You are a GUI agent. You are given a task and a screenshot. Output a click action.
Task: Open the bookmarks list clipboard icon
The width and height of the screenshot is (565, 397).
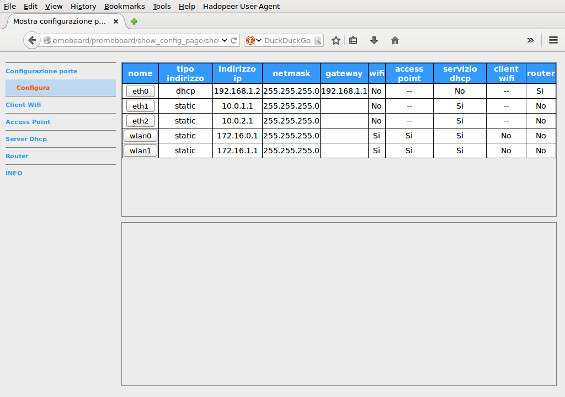353,40
